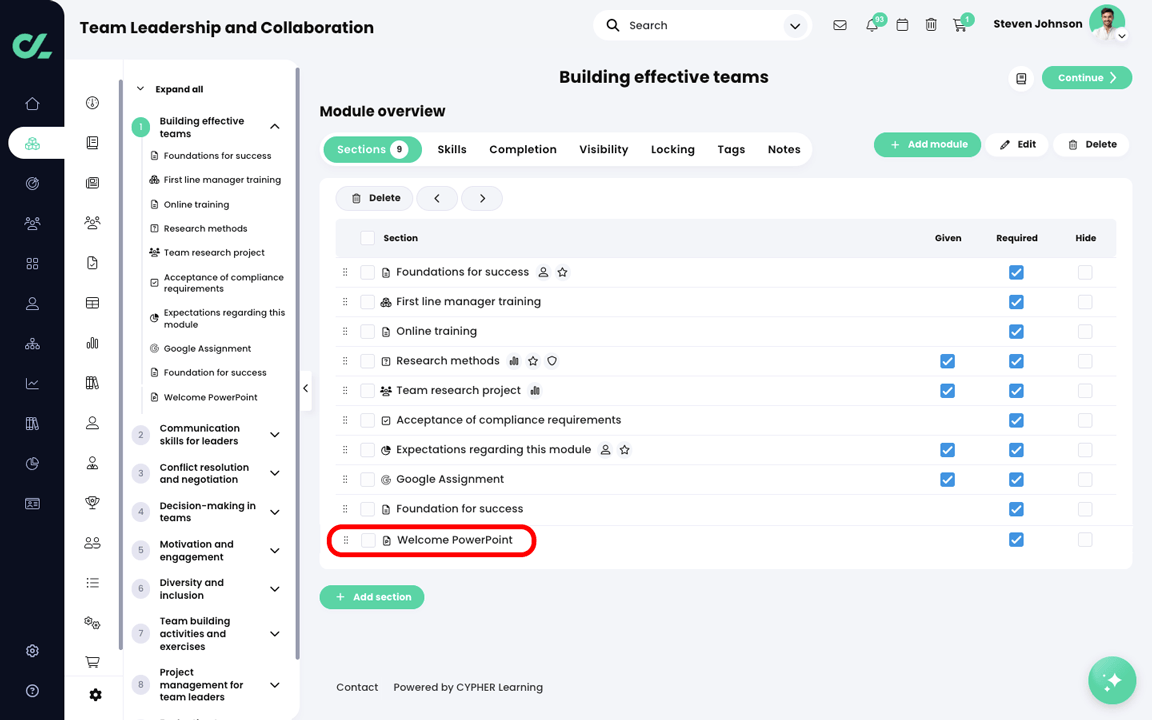Click the black gear icon in course sidebar
Screen dimensions: 1152x720
coord(96,695)
